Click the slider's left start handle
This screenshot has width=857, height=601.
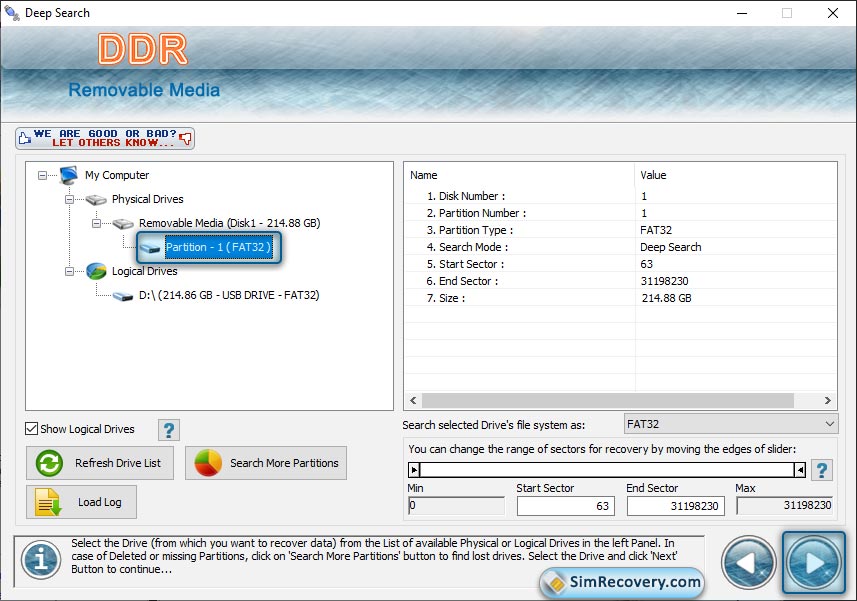click(414, 470)
